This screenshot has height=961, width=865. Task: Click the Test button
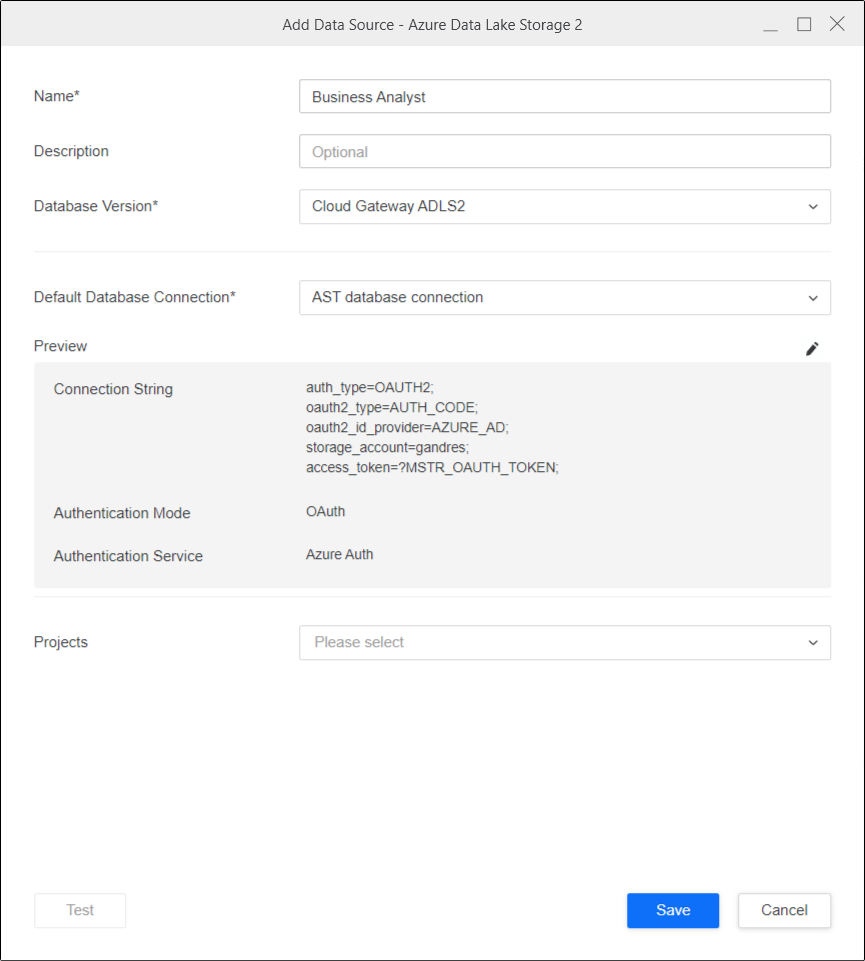(x=80, y=910)
